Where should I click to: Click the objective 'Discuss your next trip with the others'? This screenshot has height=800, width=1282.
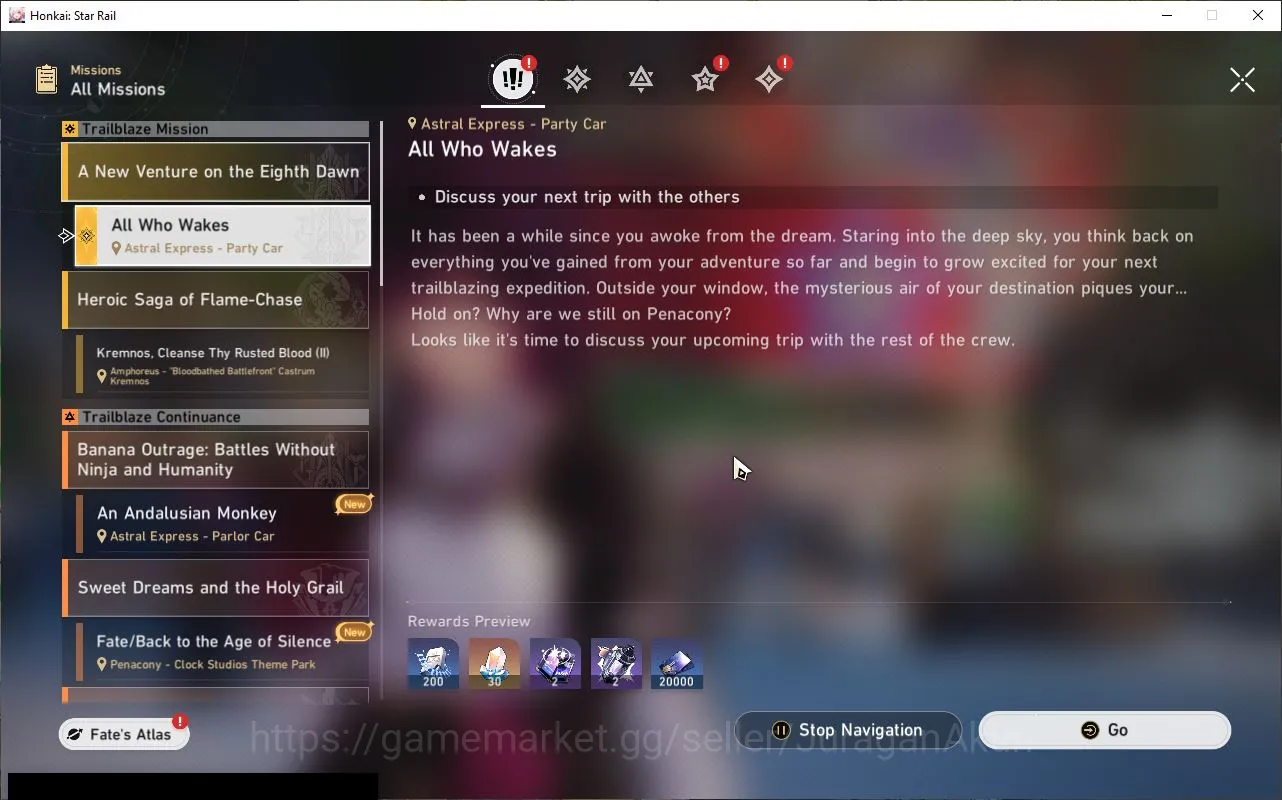coord(587,197)
